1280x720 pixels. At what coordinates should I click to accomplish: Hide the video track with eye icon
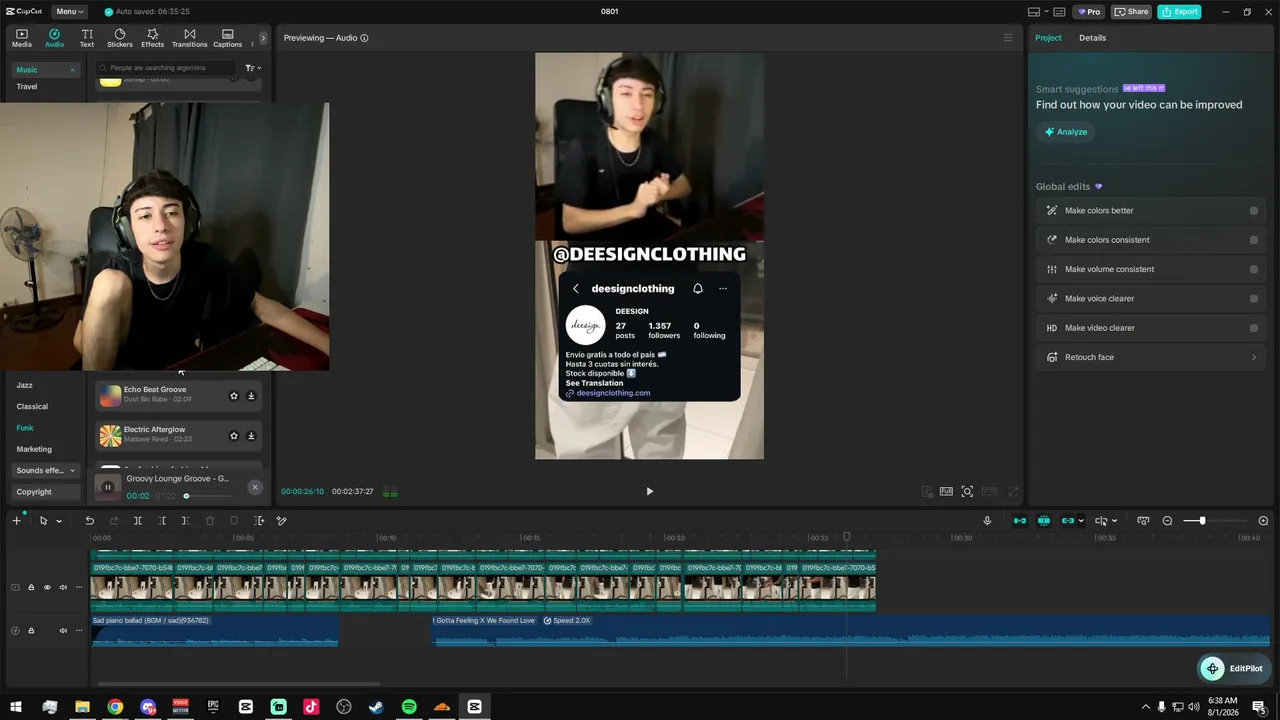(47, 587)
